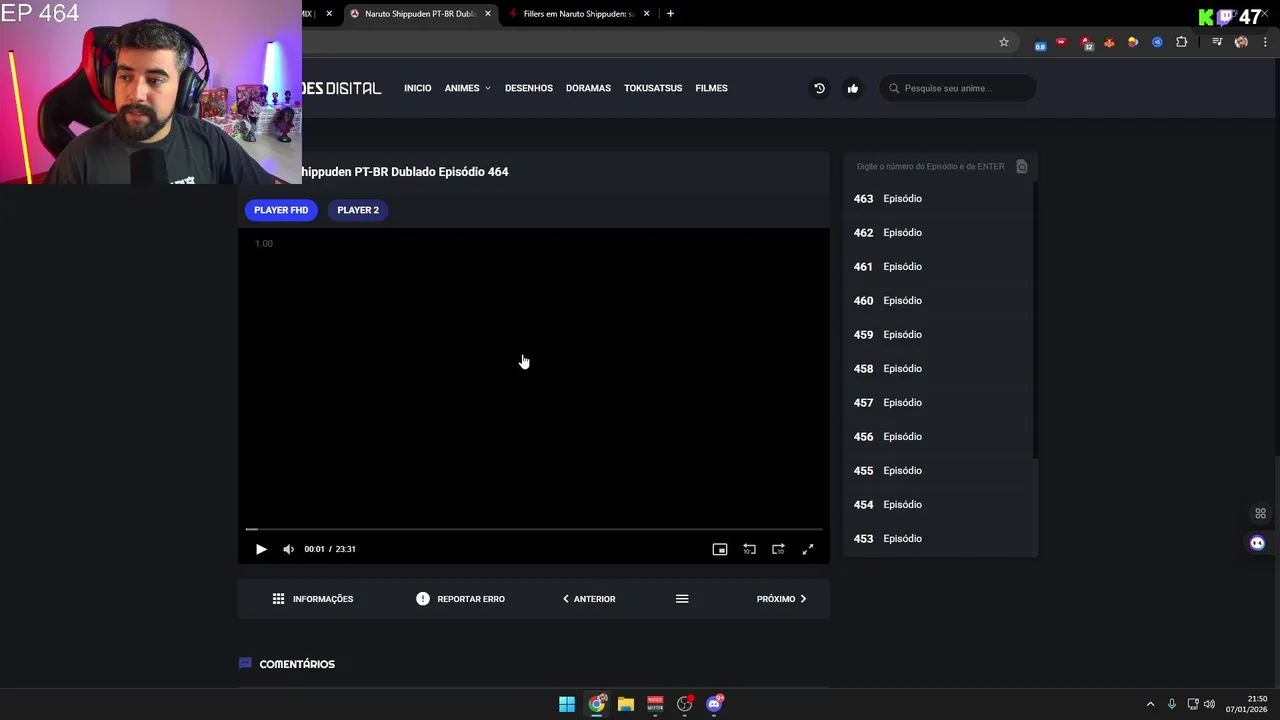Go to ANTERIOR episode
The image size is (1280, 720).
[589, 599]
